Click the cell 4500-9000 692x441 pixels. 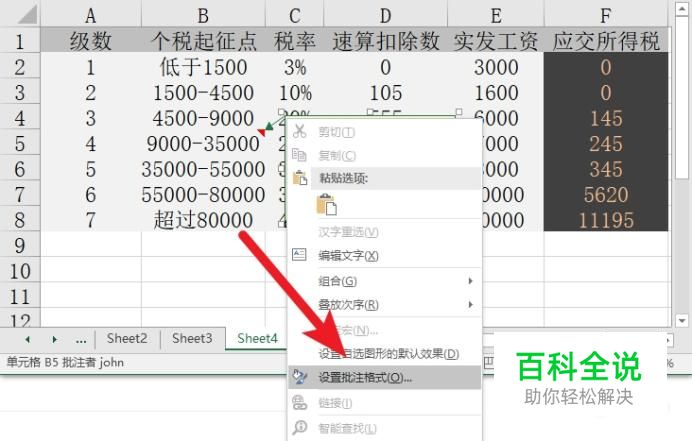[203, 118]
